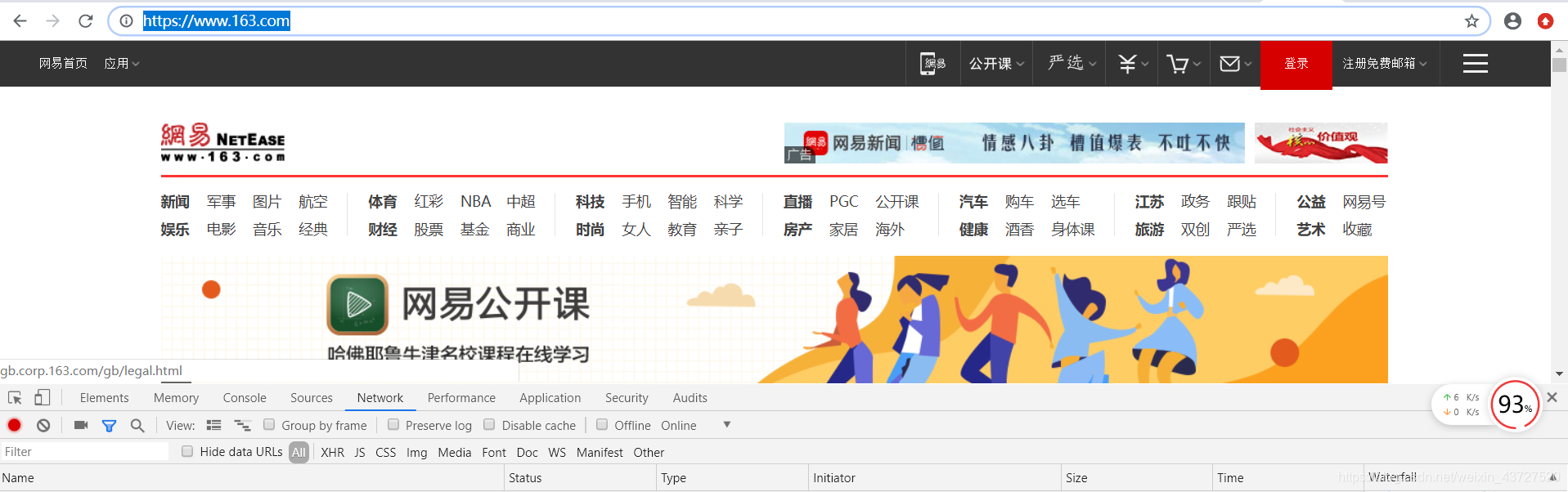Click the network Filter input field

85,452
